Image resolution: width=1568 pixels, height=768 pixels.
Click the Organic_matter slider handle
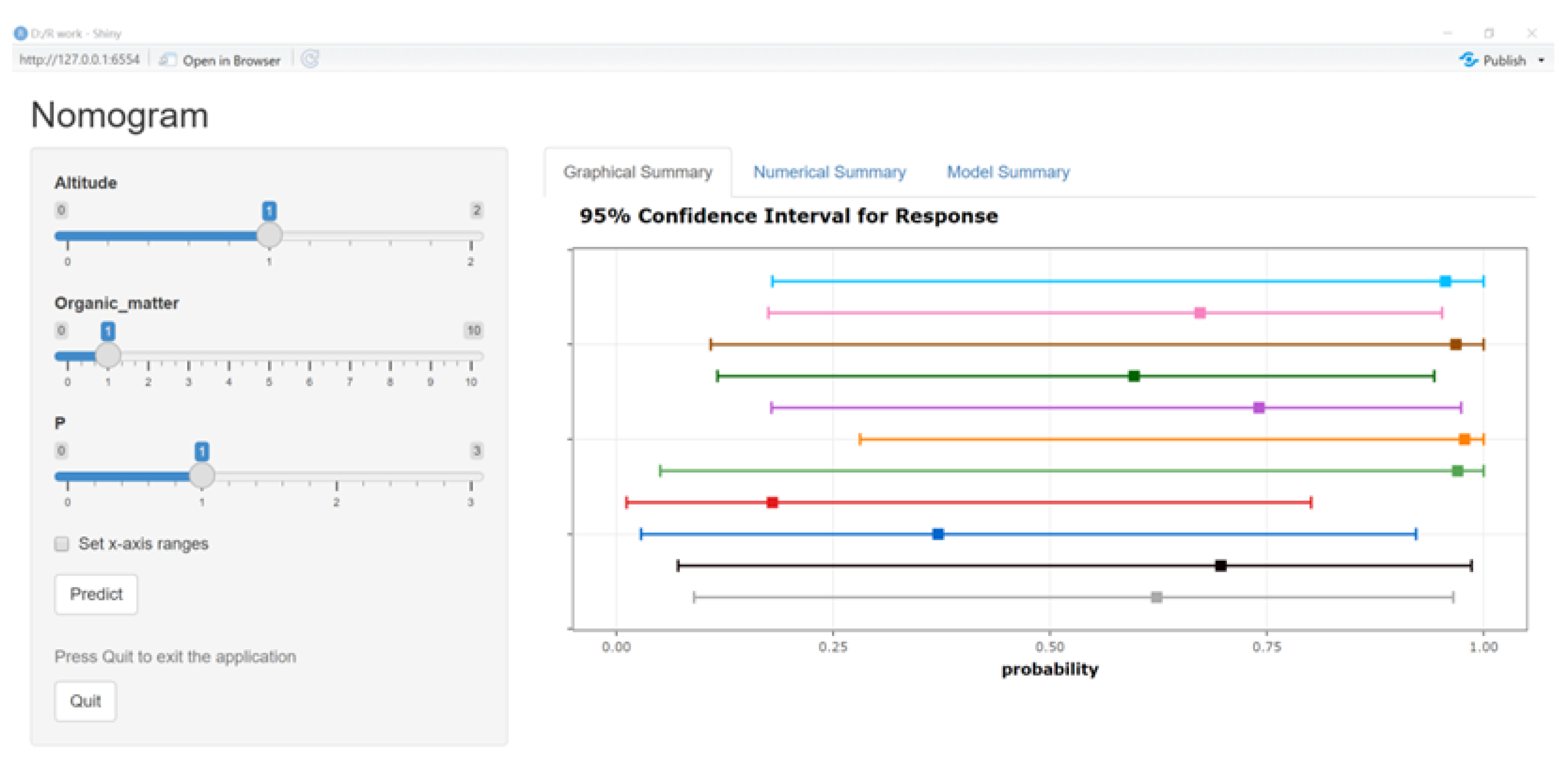tap(108, 355)
